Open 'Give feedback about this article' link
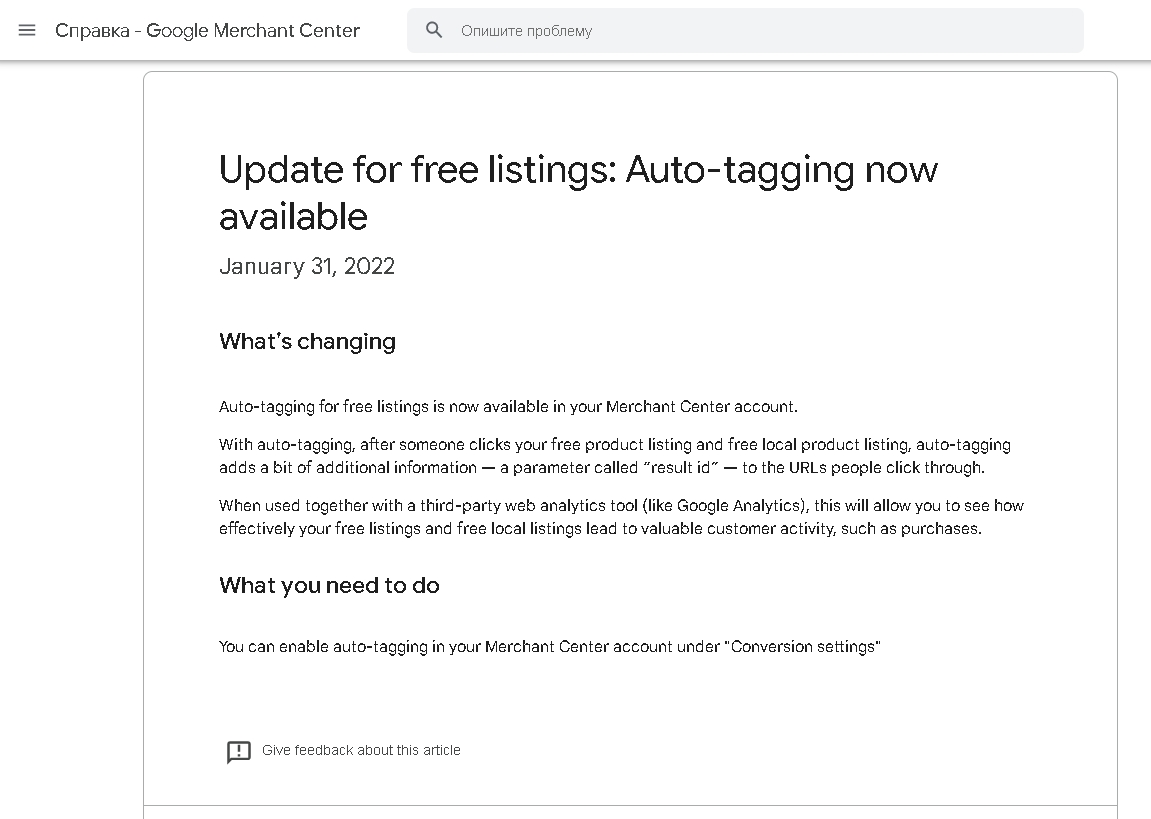The height and width of the screenshot is (819, 1151). point(361,750)
